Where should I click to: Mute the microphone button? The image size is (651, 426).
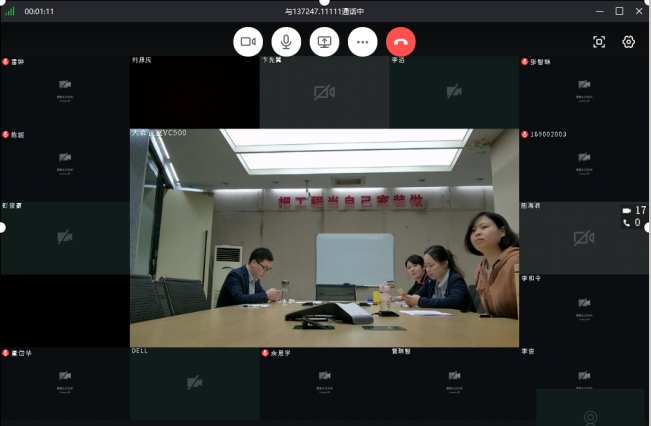pyautogui.click(x=286, y=41)
